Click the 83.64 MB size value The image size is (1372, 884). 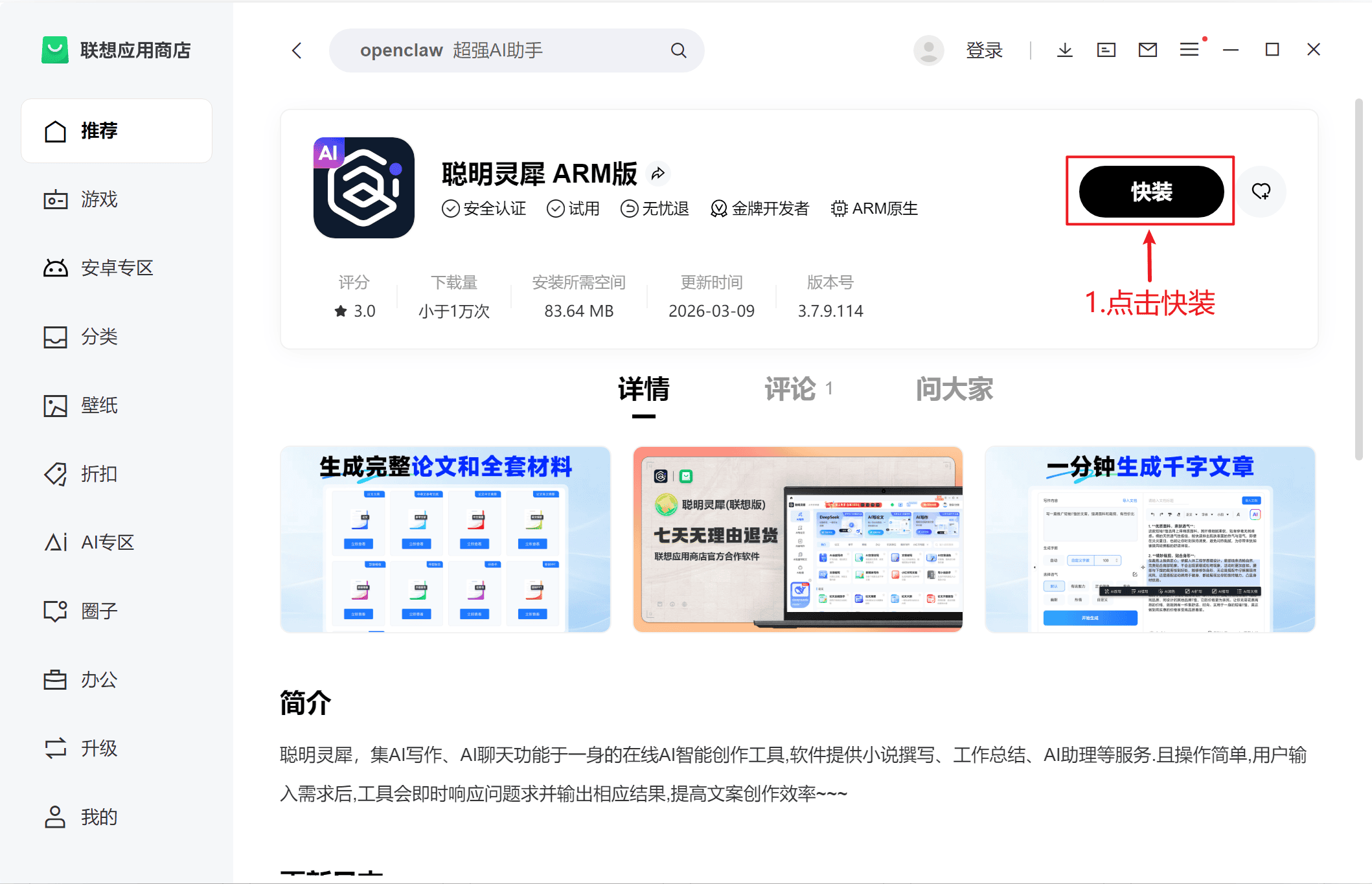[578, 311]
